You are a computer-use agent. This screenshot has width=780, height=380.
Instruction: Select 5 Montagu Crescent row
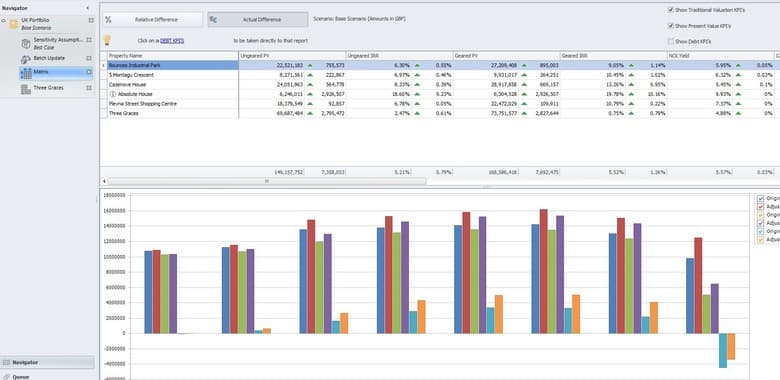pos(440,75)
